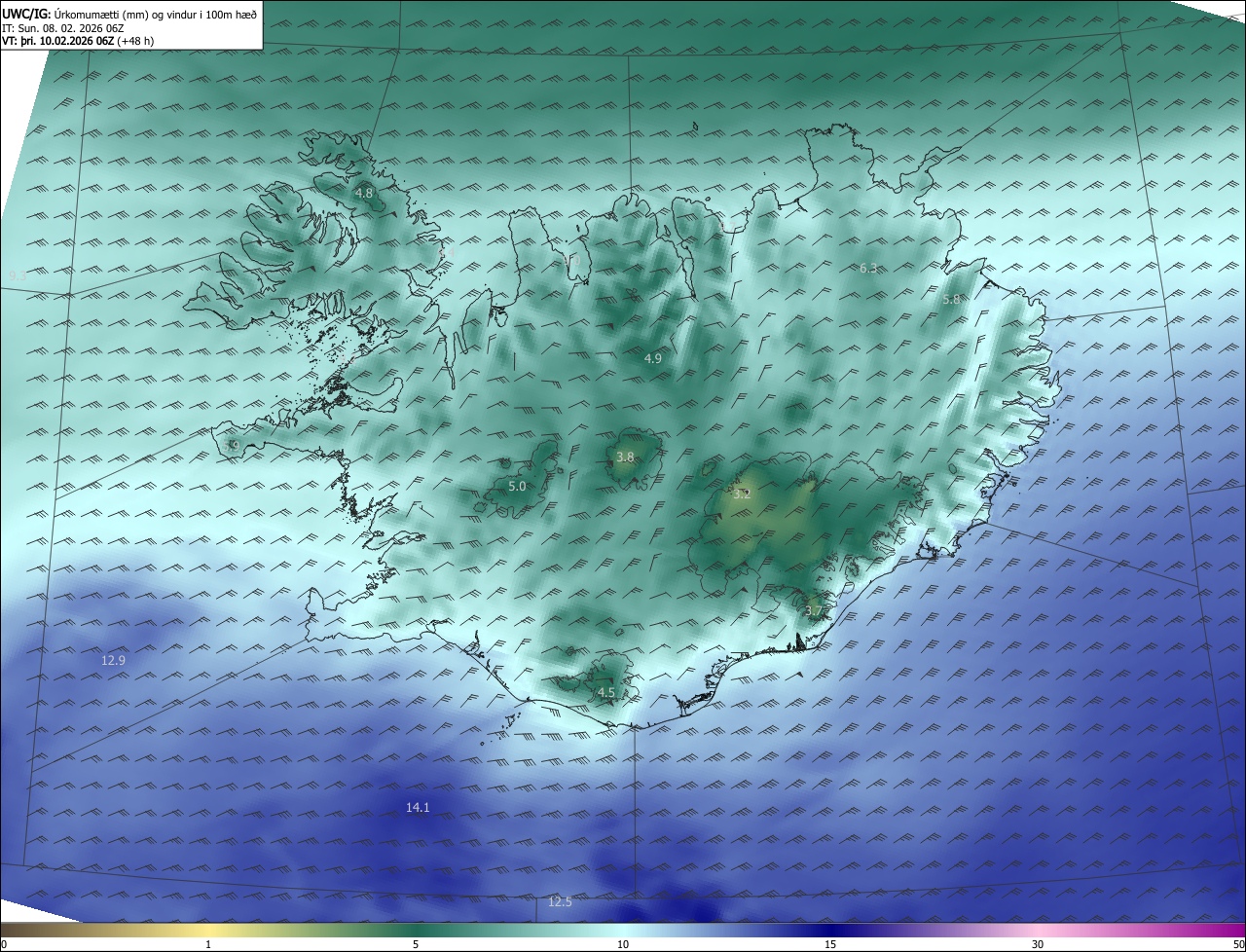The height and width of the screenshot is (952, 1246).
Task: Click the 5.0 value on the western glacier
Action: pyautogui.click(x=517, y=486)
